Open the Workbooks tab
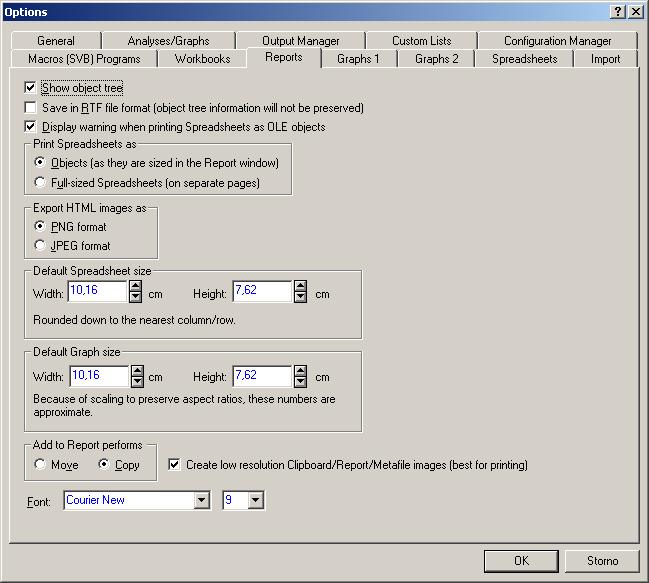The height and width of the screenshot is (583, 649). (x=202, y=59)
